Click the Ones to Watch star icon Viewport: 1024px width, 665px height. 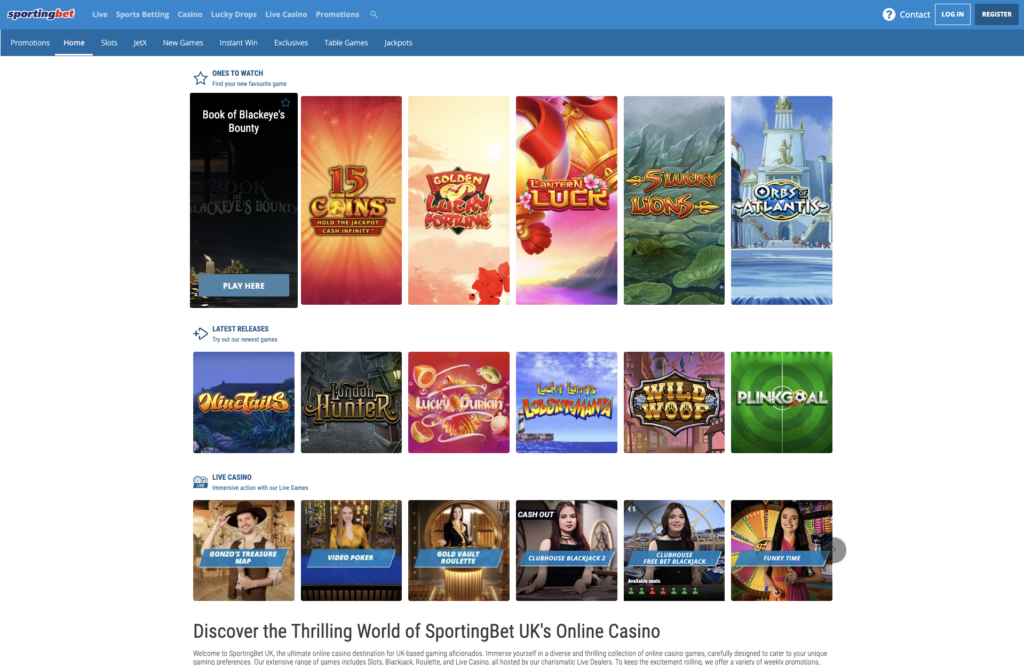[200, 77]
